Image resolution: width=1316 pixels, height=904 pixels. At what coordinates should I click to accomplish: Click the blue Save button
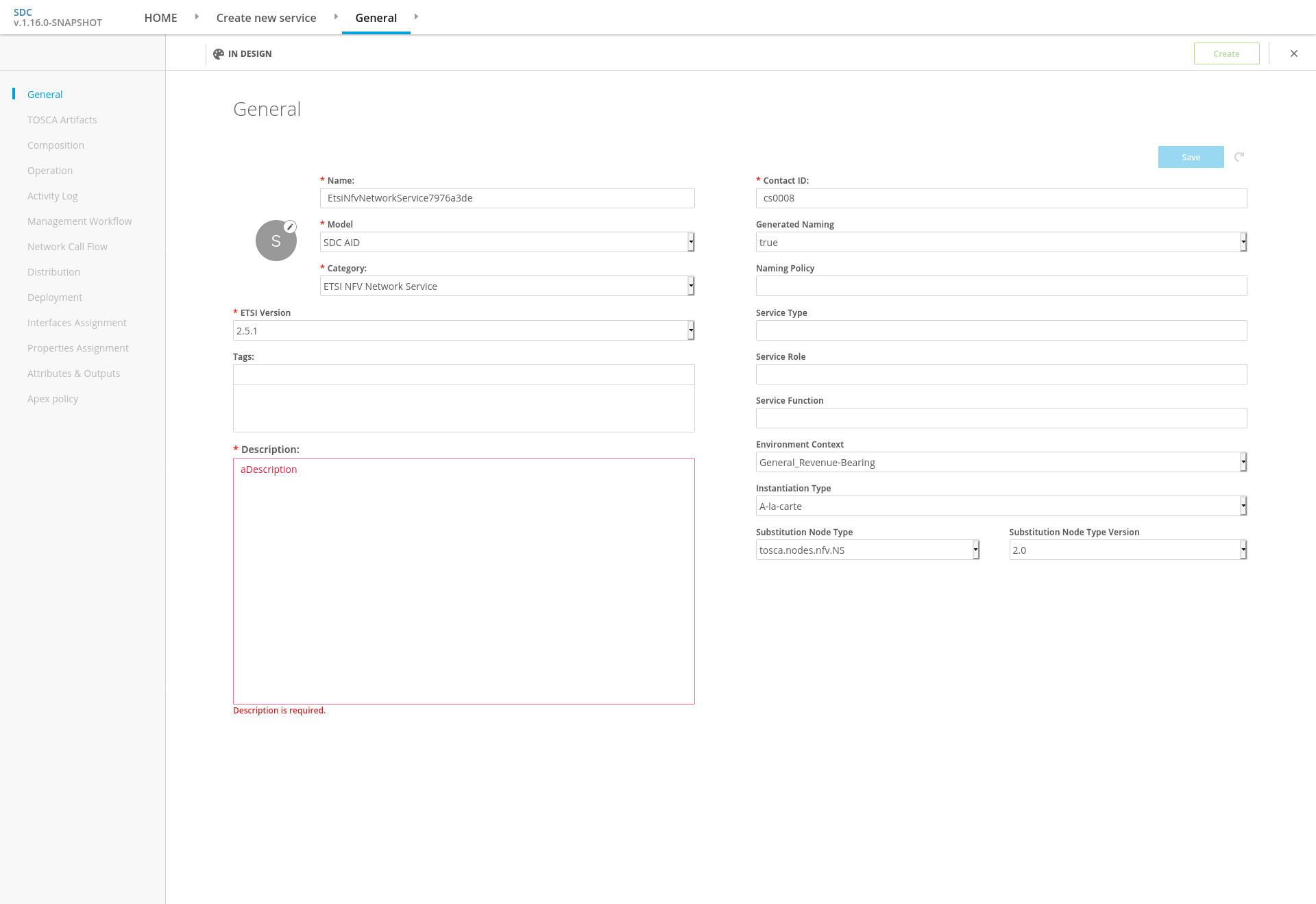click(x=1191, y=157)
